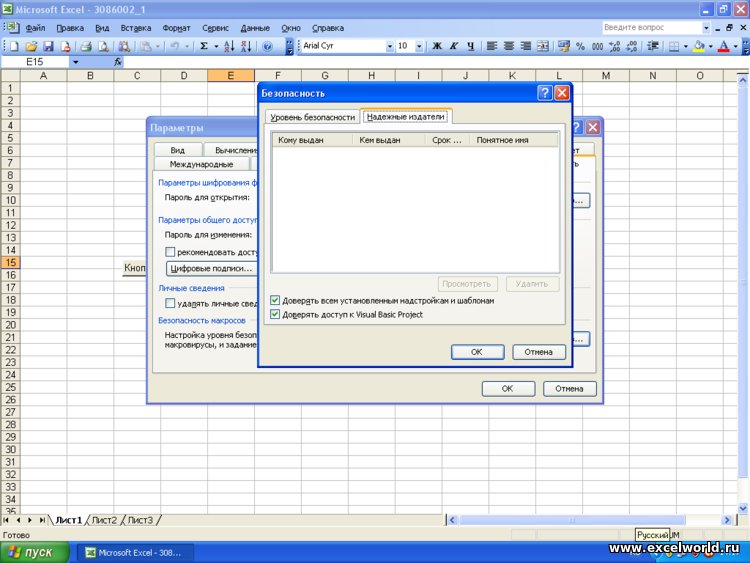750x563 pixels.
Task: Switch to Уровень безопасности tab
Action: [x=312, y=117]
